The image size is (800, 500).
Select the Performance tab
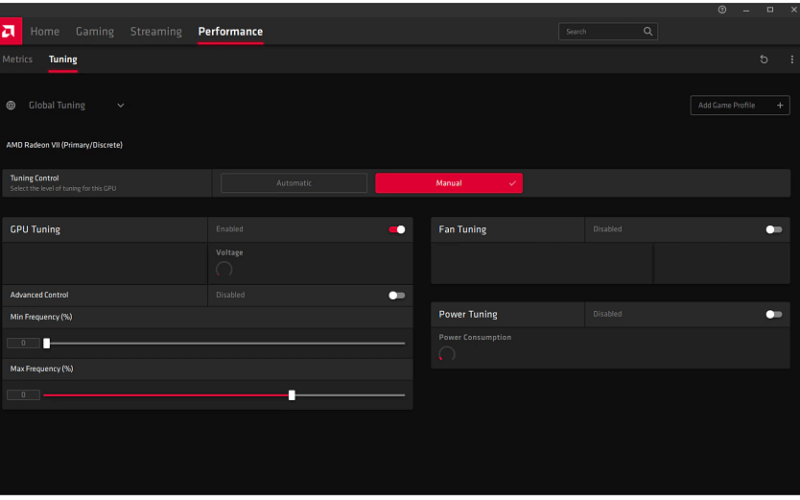coord(231,32)
